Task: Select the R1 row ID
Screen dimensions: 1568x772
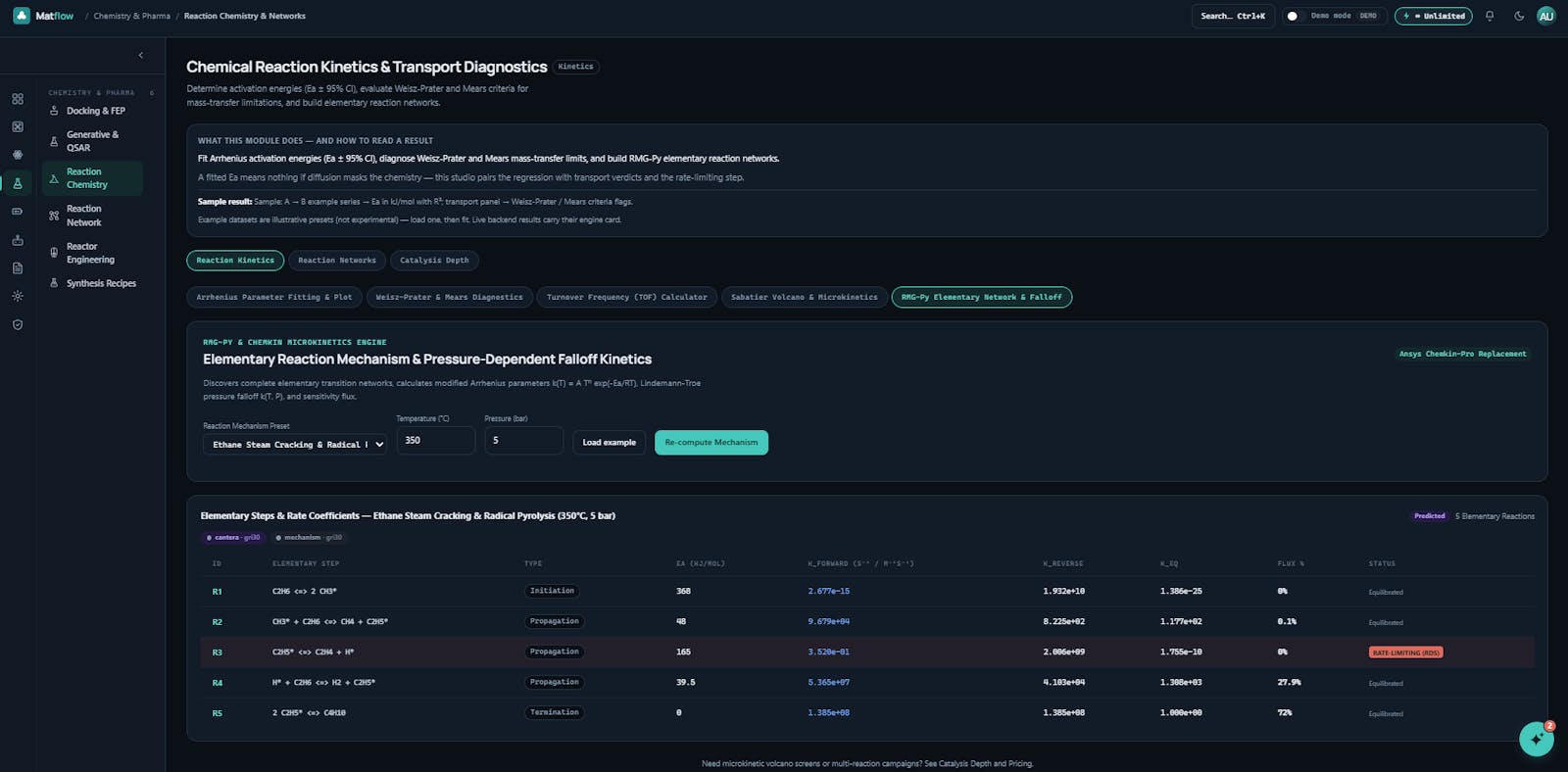Action: (x=218, y=592)
